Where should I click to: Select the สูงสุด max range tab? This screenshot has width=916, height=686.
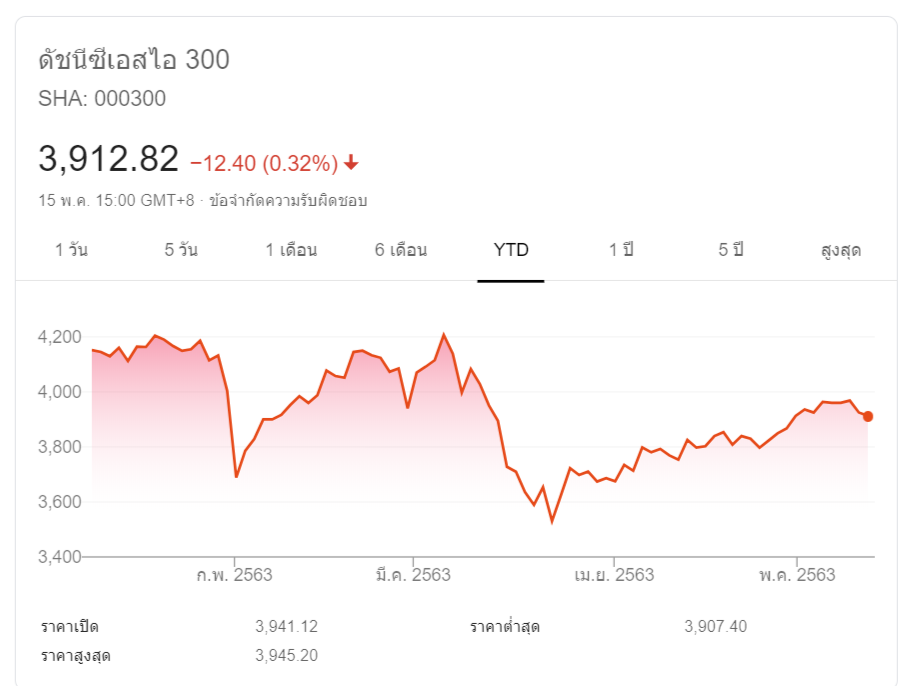click(840, 250)
